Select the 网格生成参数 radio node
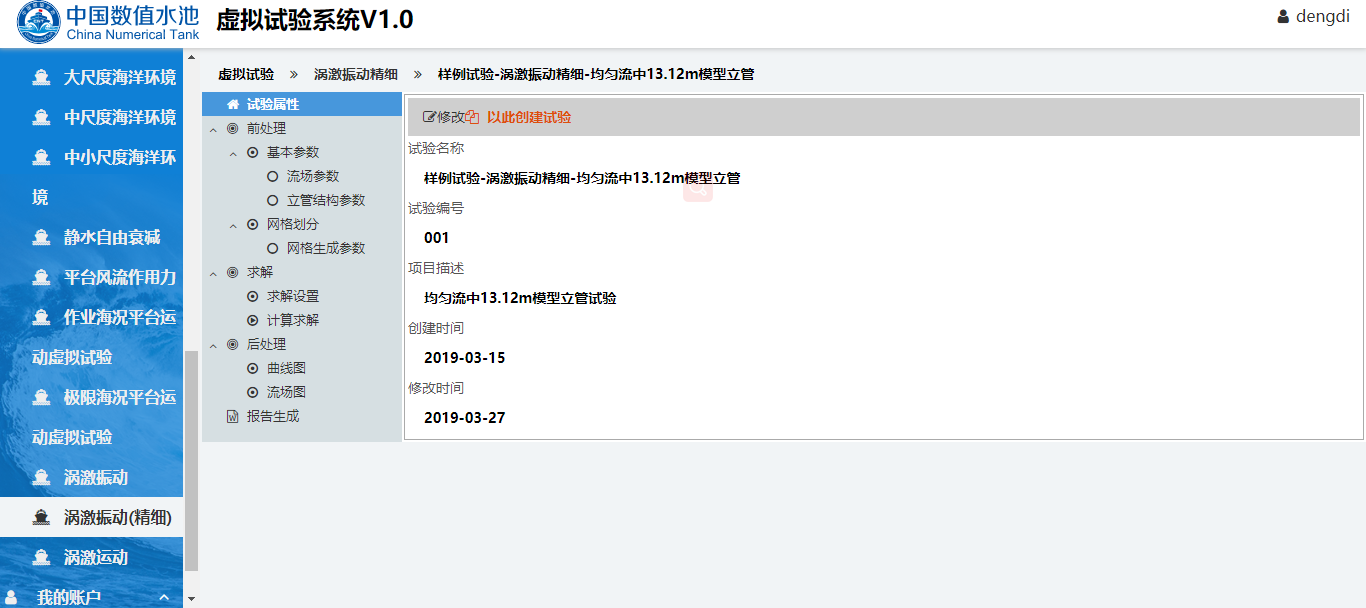Screen dimensions: 1366x608 [x=273, y=248]
